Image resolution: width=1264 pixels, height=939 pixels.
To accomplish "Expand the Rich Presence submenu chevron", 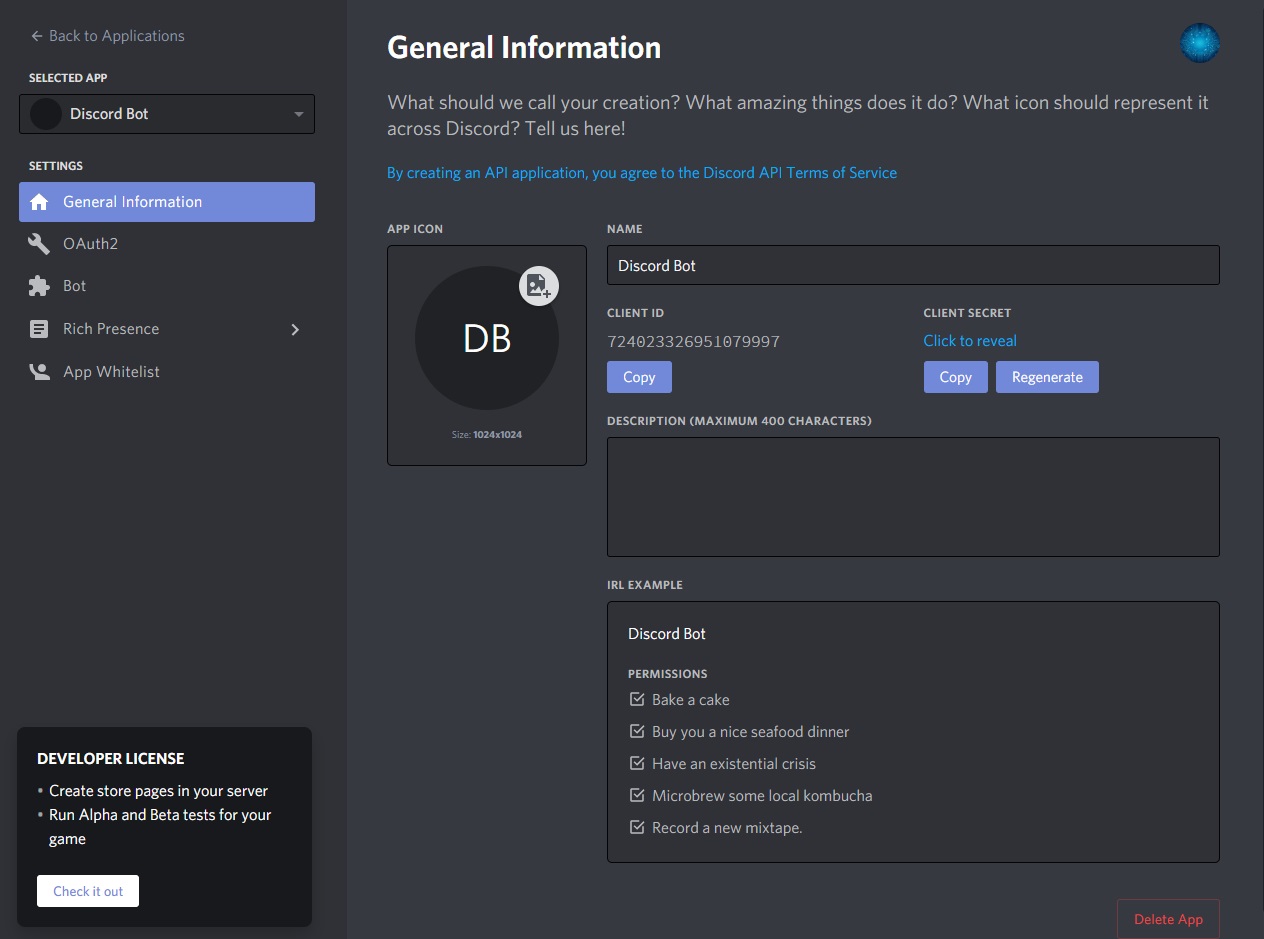I will [295, 329].
